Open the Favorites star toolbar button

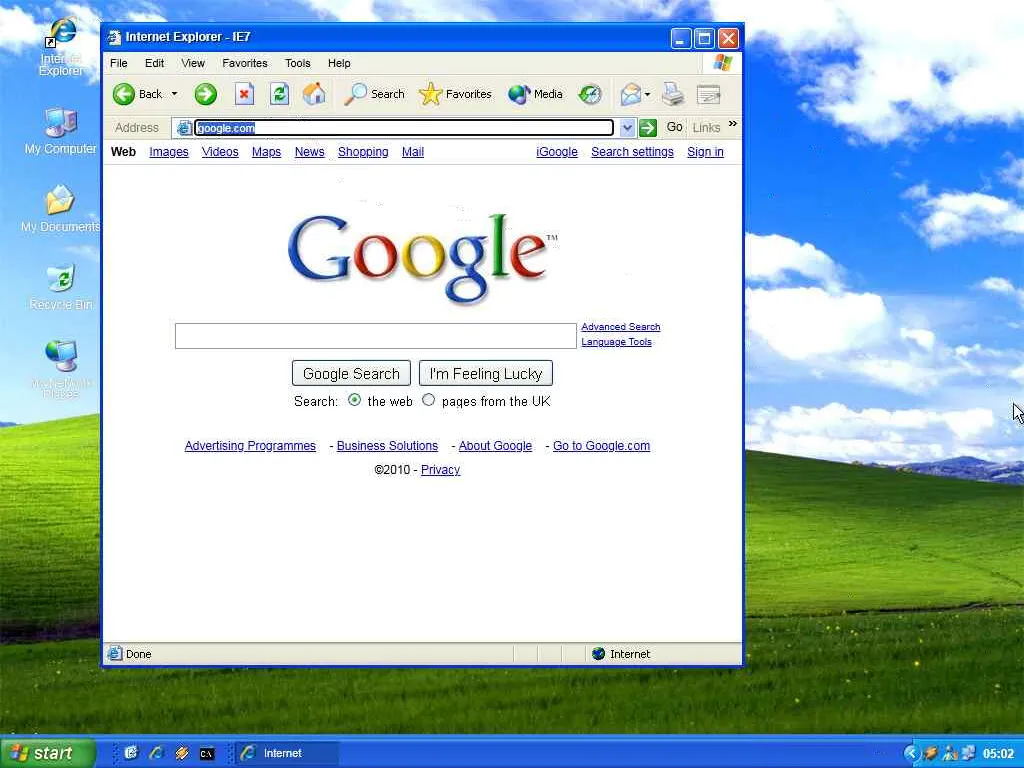tap(455, 94)
